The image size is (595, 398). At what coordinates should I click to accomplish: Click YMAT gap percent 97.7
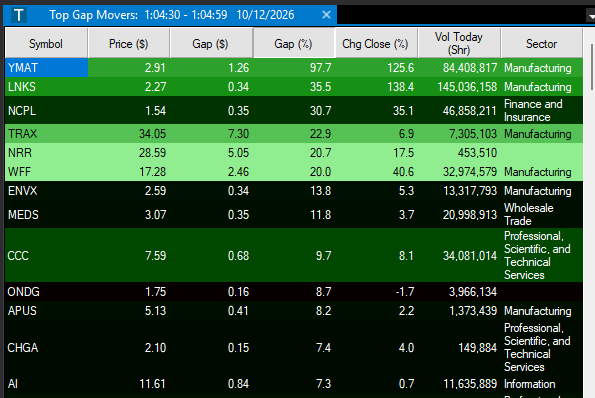[x=320, y=68]
